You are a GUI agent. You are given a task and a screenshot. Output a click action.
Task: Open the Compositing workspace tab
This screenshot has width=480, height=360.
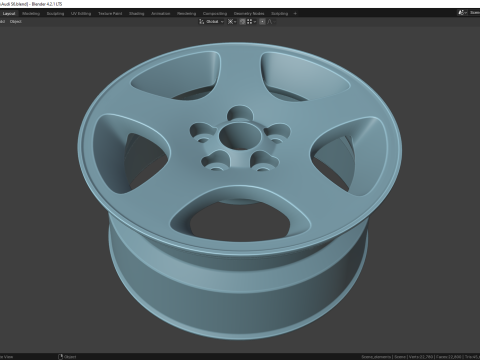coord(215,14)
